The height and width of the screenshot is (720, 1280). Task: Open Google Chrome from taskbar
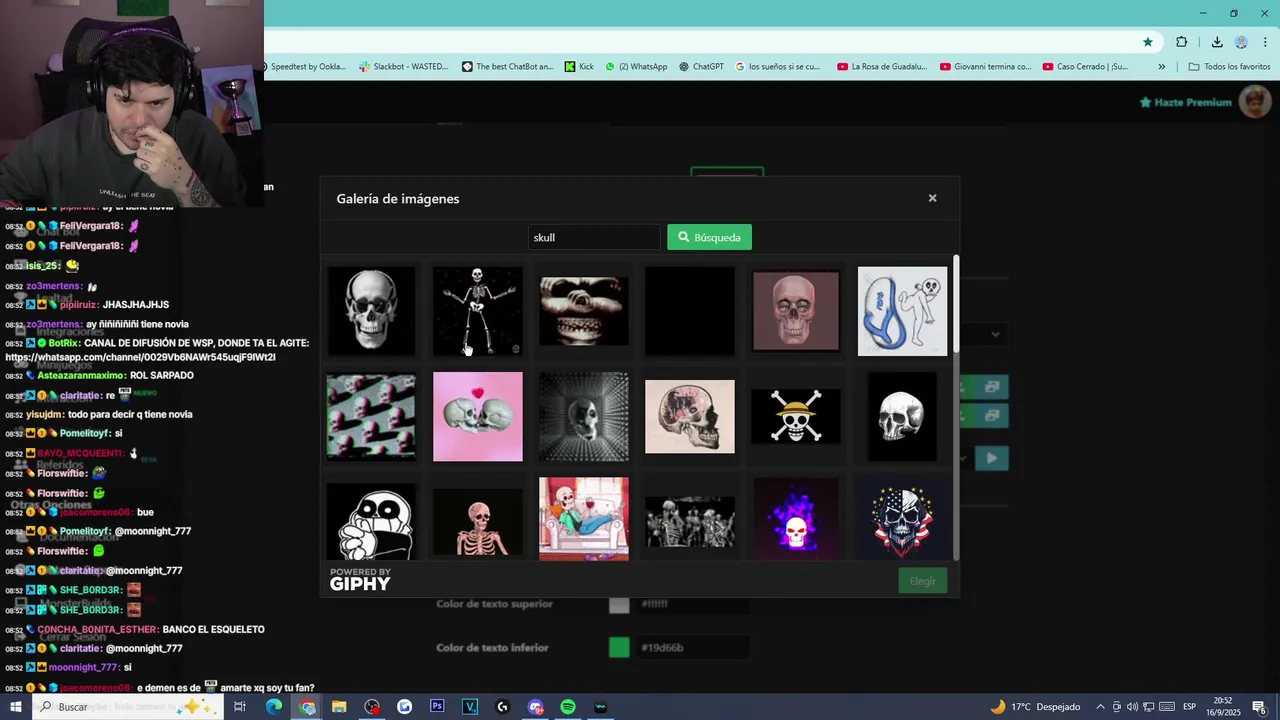[307, 707]
